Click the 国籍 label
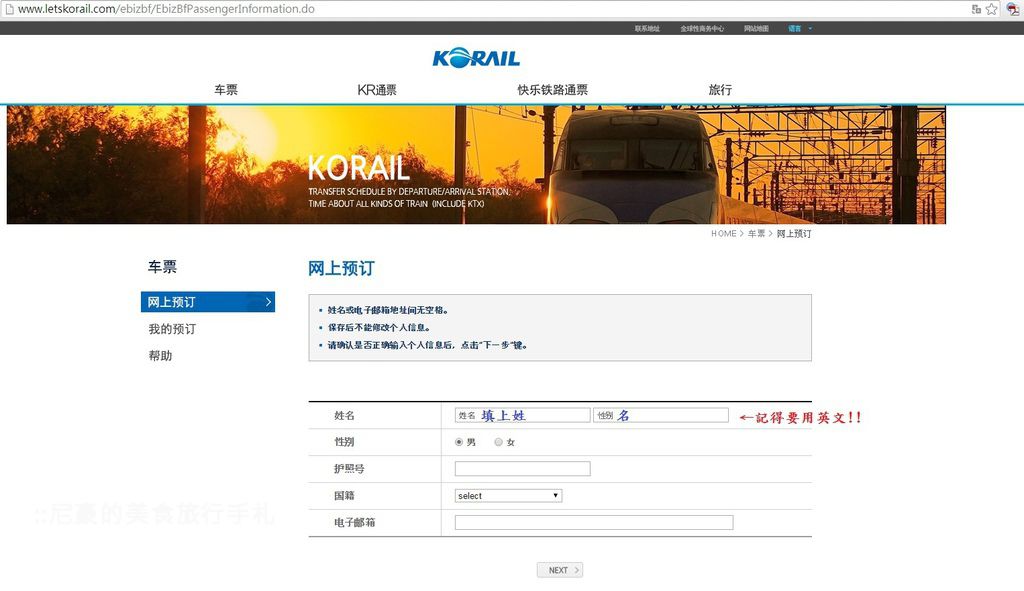This screenshot has width=1024, height=591. [344, 496]
